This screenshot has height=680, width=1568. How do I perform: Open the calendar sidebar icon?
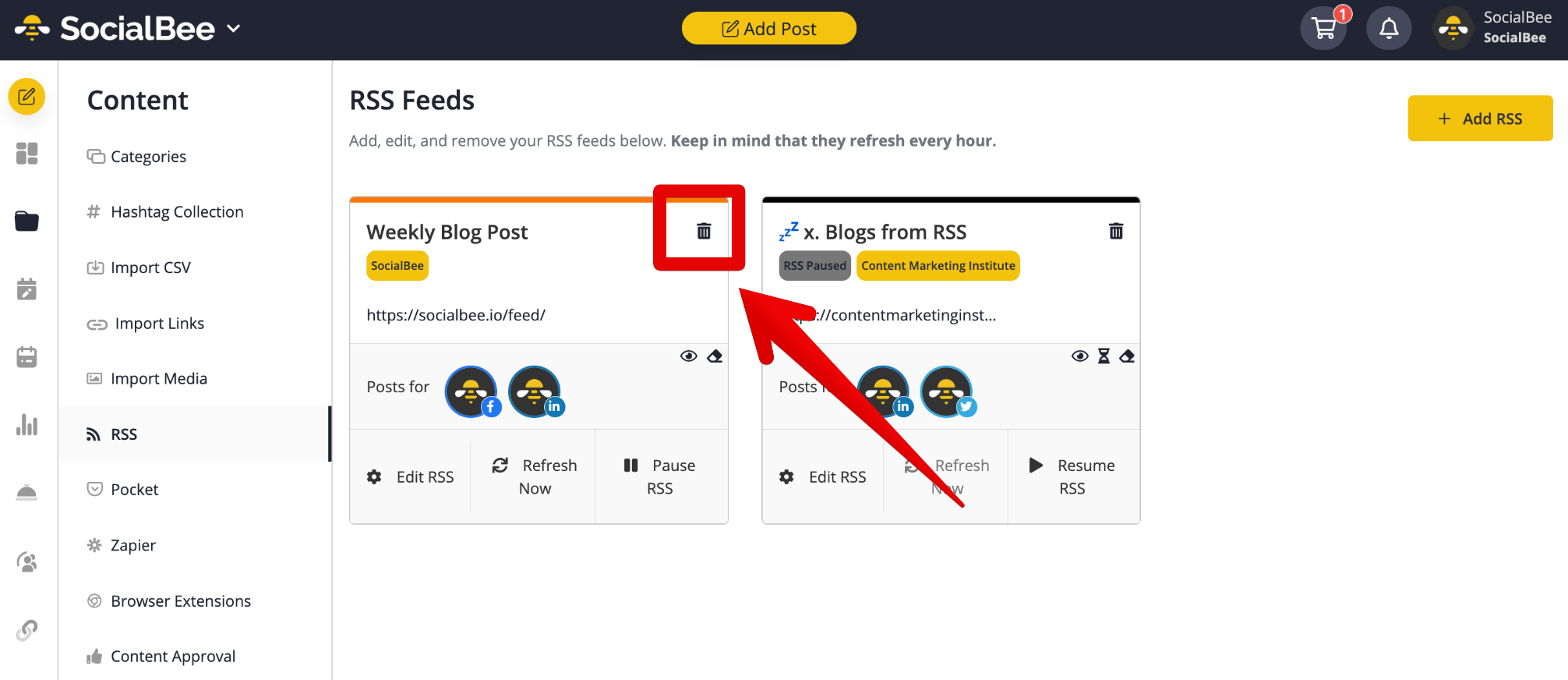pyautogui.click(x=26, y=357)
